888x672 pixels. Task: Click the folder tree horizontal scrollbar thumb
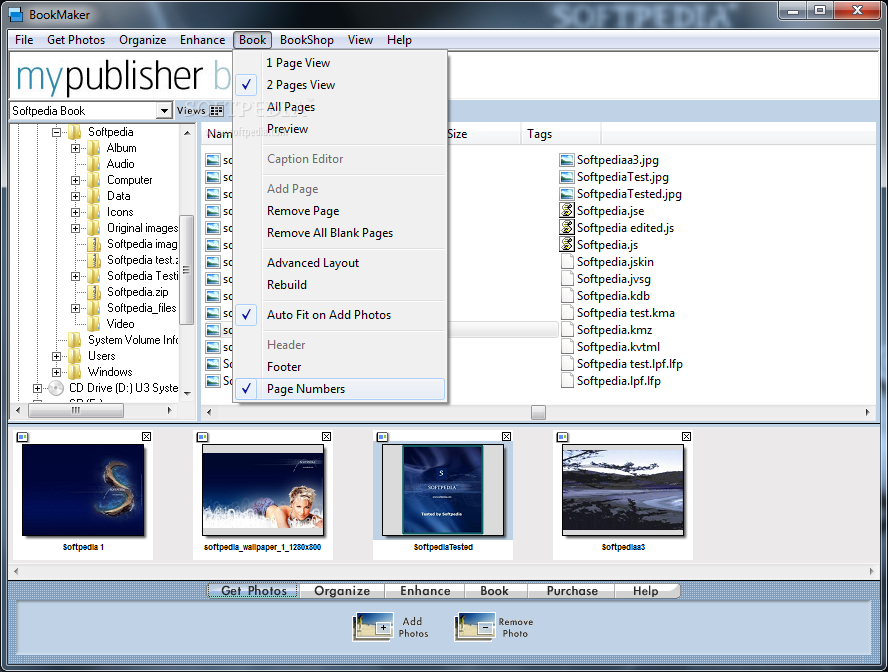click(76, 410)
